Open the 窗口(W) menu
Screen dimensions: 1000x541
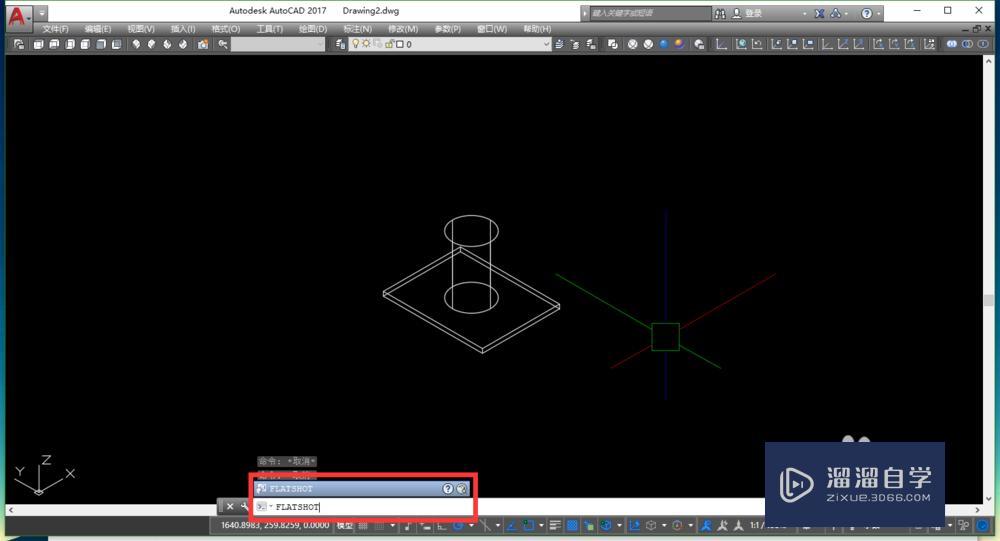pos(492,29)
